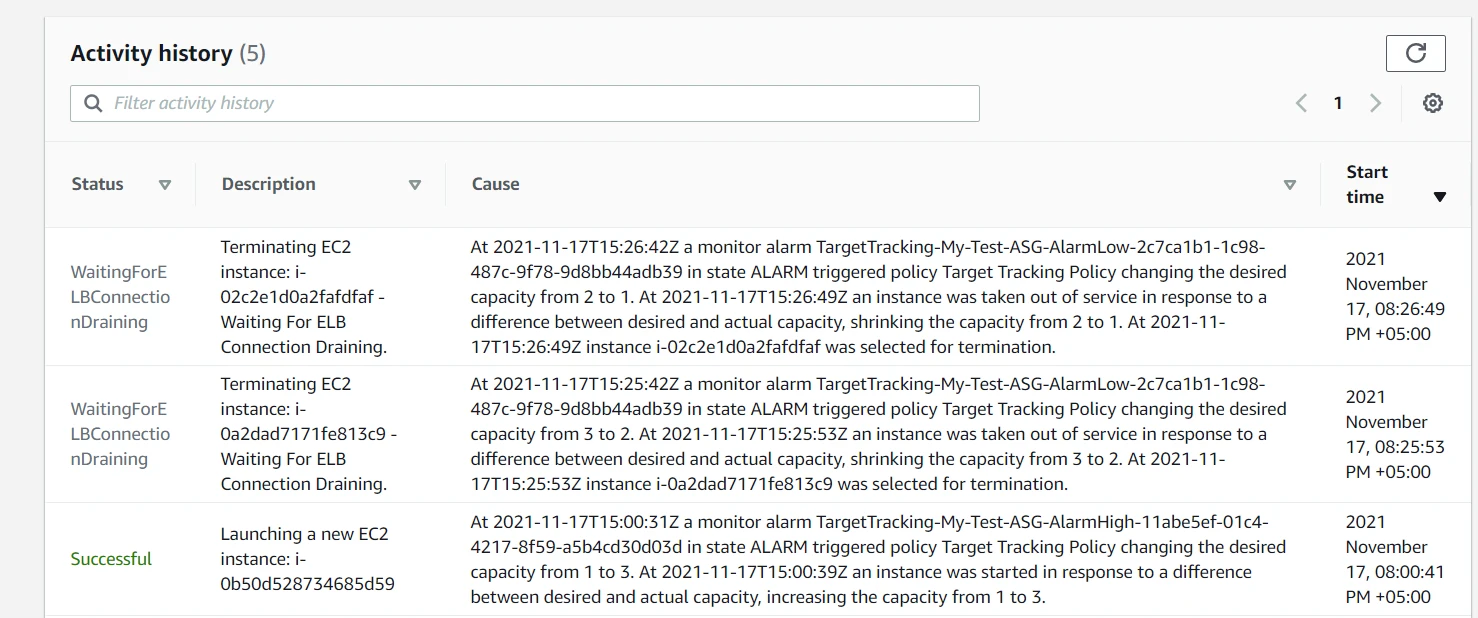The image size is (1478, 618).
Task: Open the Description column filter dropdown
Action: [x=414, y=184]
